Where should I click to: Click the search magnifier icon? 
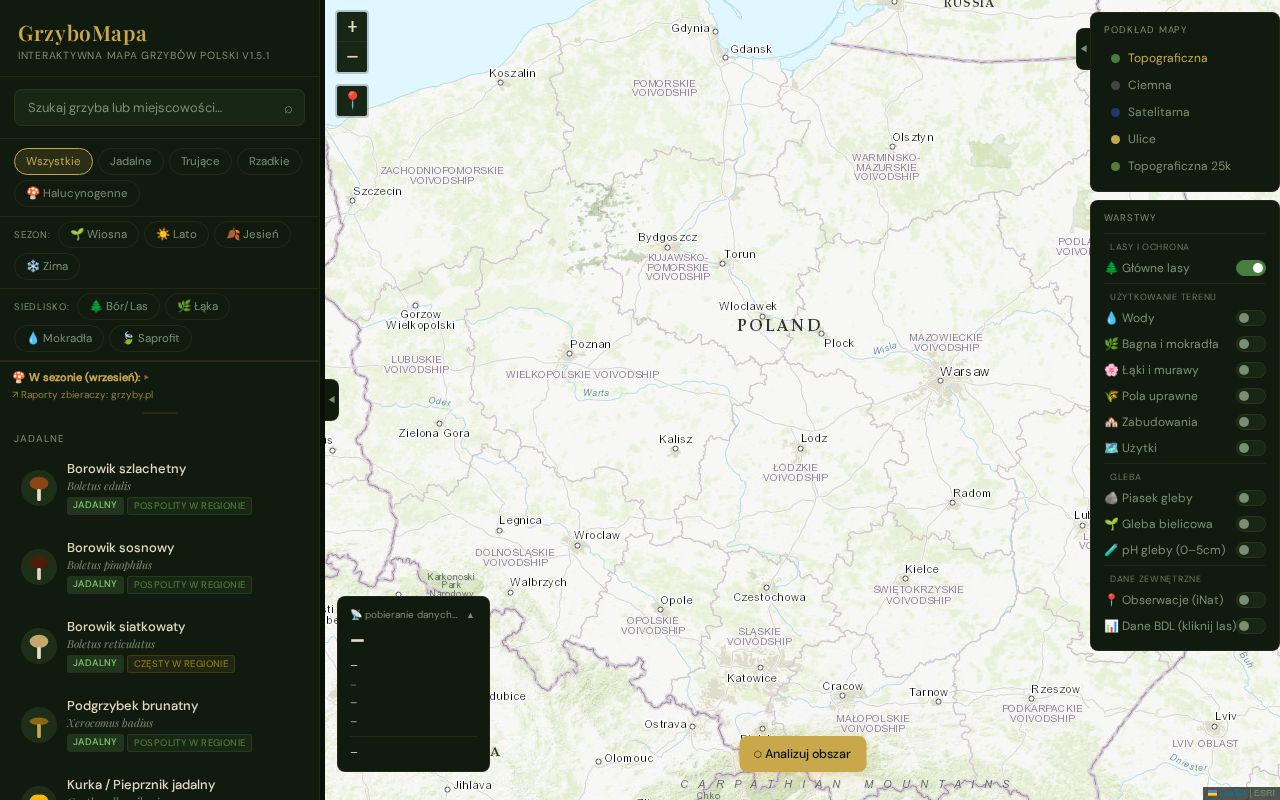click(288, 108)
